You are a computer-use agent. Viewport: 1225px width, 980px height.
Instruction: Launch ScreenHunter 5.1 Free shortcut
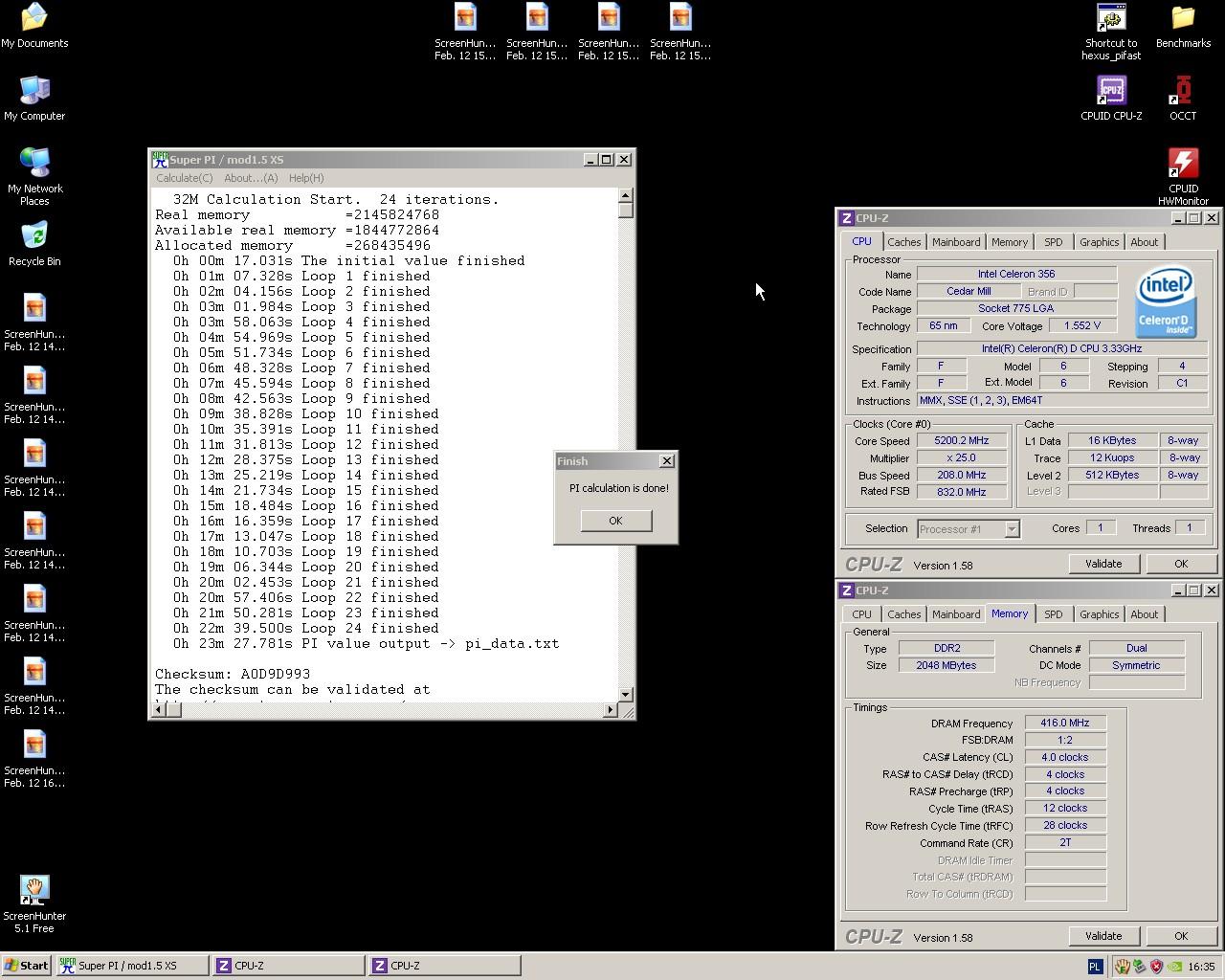(x=34, y=904)
